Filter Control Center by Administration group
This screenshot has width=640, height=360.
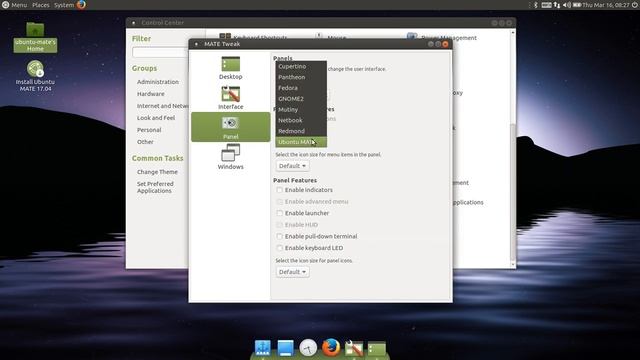tap(158, 82)
